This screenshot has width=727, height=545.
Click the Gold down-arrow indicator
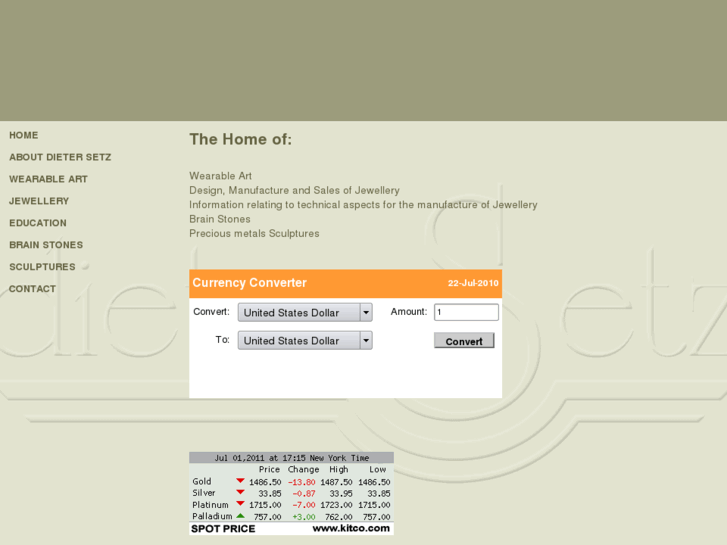click(x=240, y=481)
